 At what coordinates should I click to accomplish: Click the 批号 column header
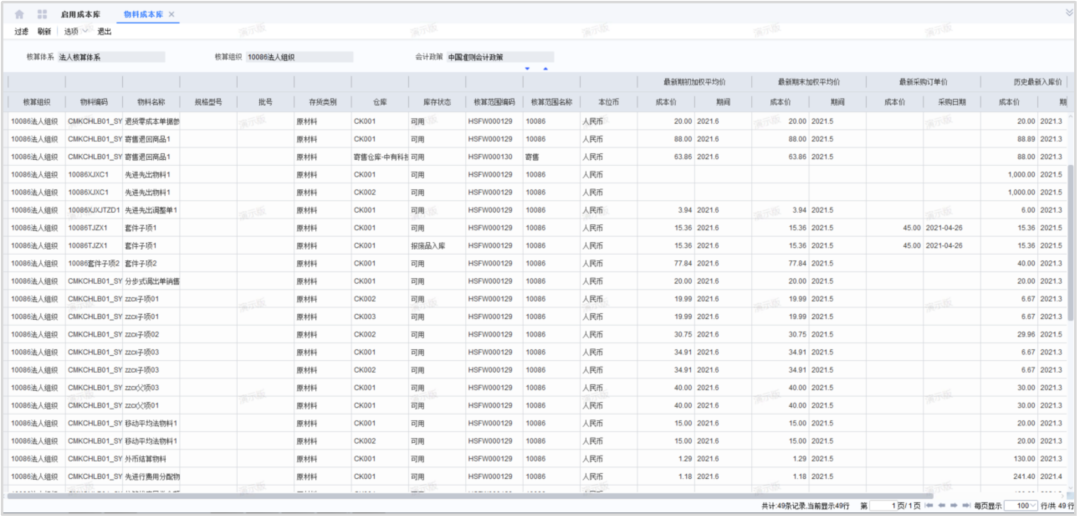click(x=265, y=102)
